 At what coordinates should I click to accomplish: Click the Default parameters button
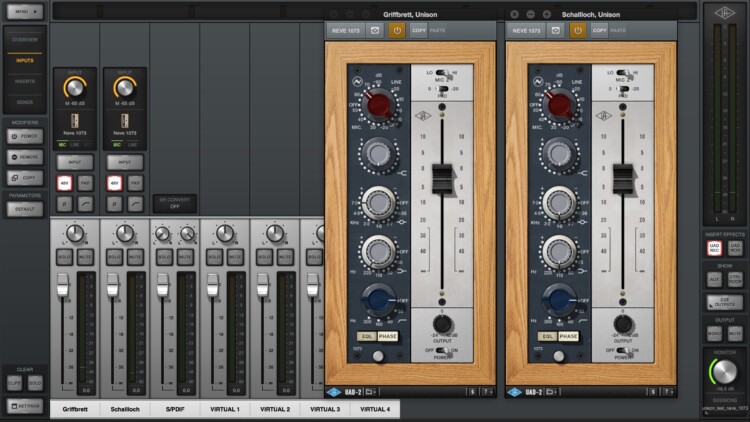25,209
